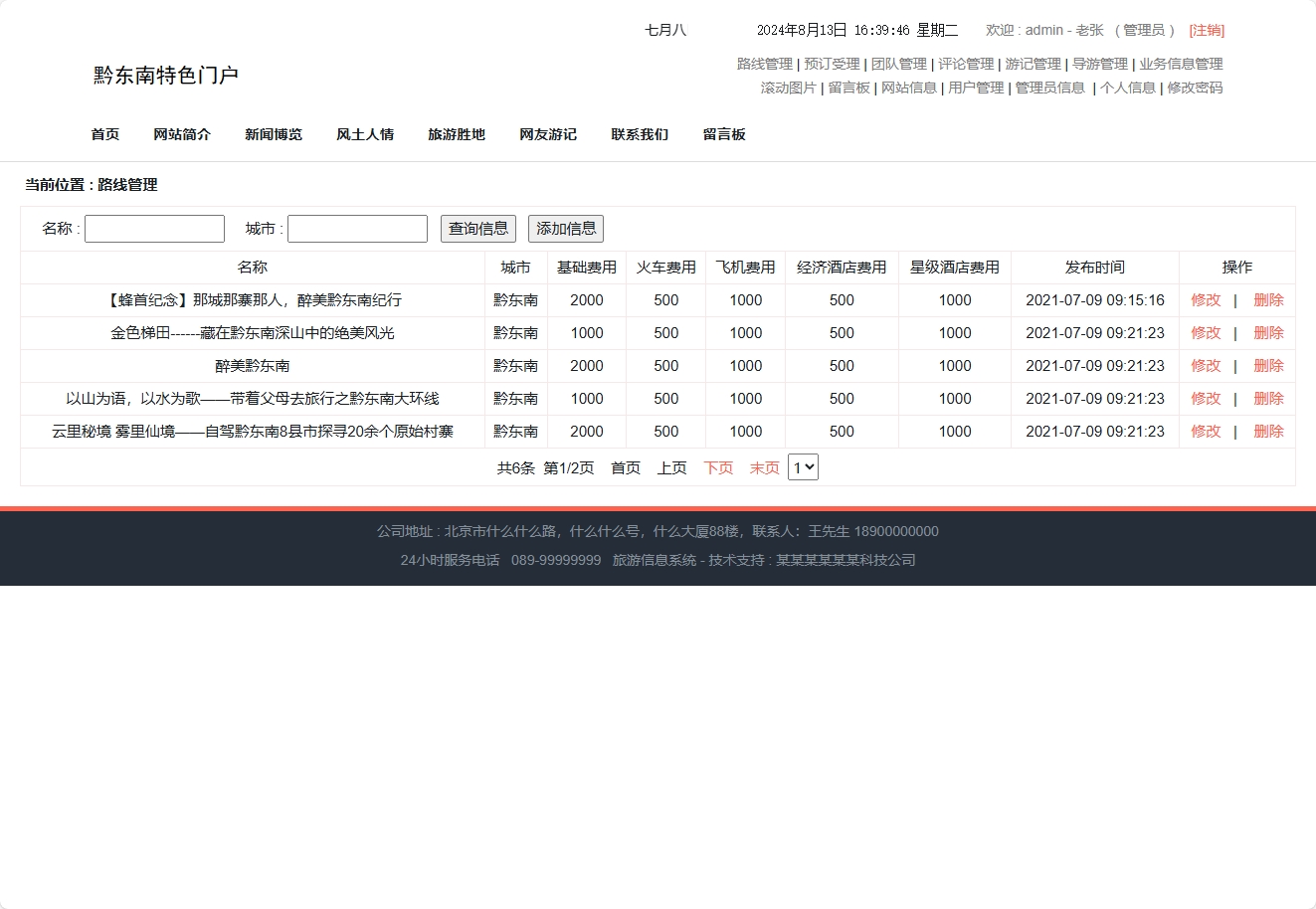Click 修改 for 醉美黔东南 route
This screenshot has height=909, width=1316.
tap(1206, 366)
